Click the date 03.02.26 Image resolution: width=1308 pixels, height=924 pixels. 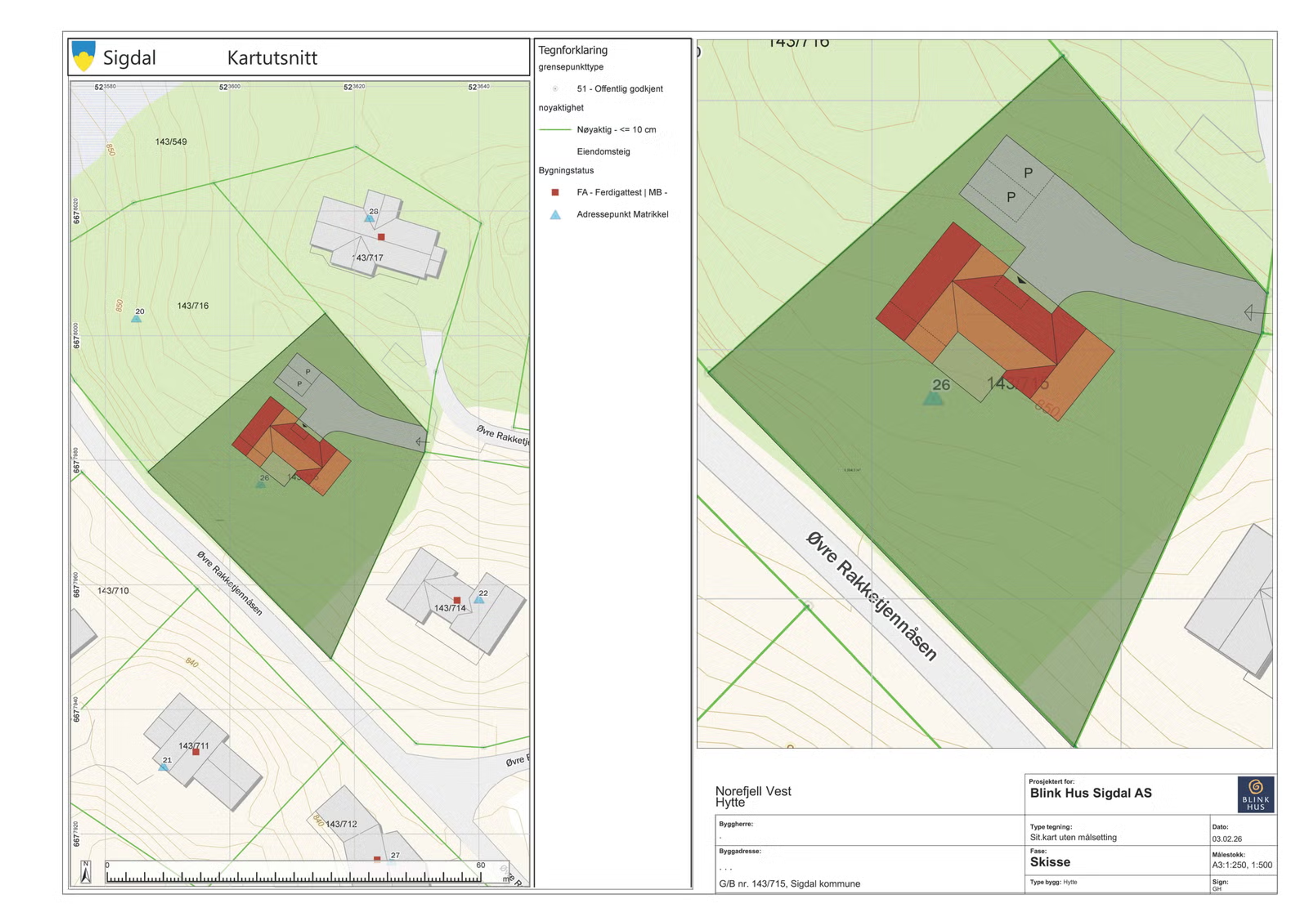[x=1227, y=839]
